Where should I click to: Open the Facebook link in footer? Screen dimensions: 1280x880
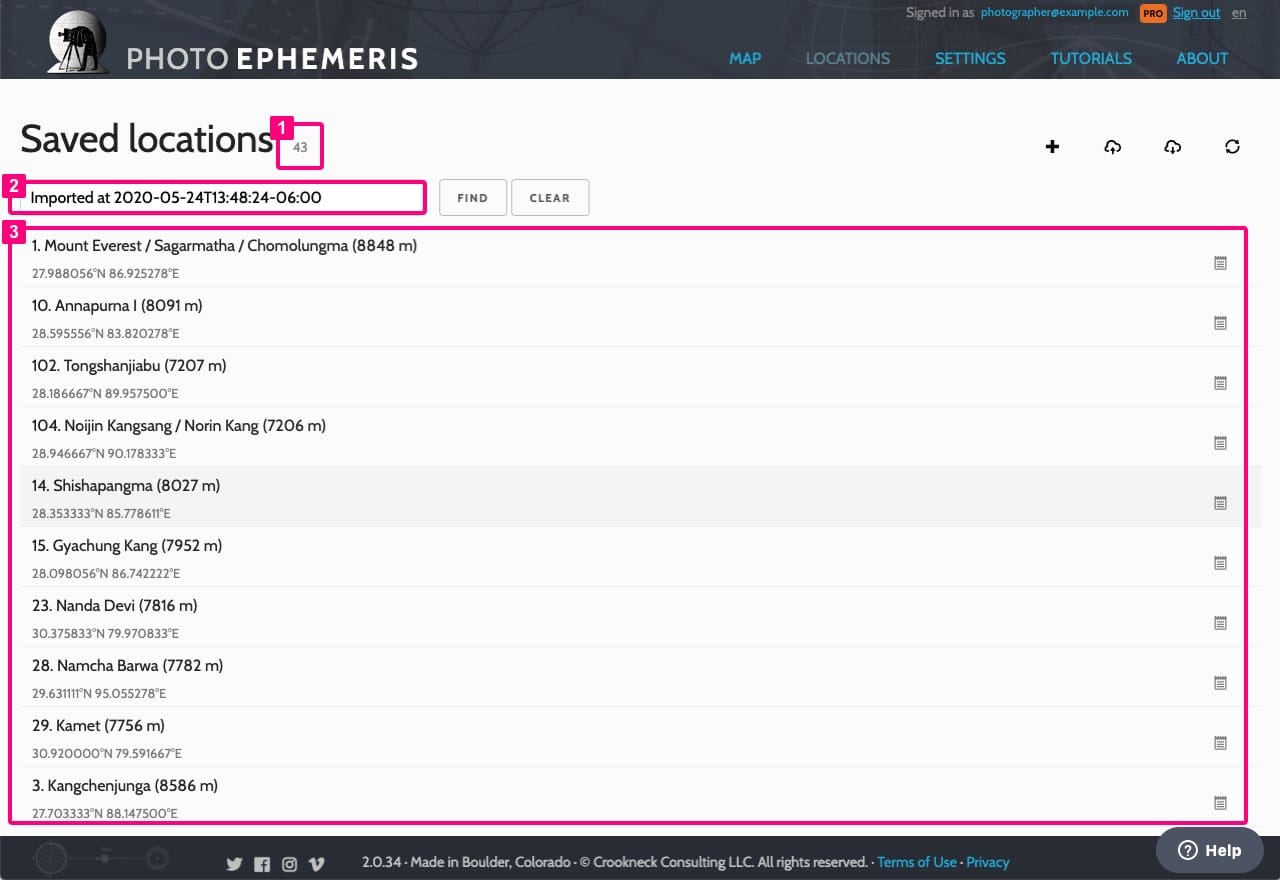tap(262, 864)
